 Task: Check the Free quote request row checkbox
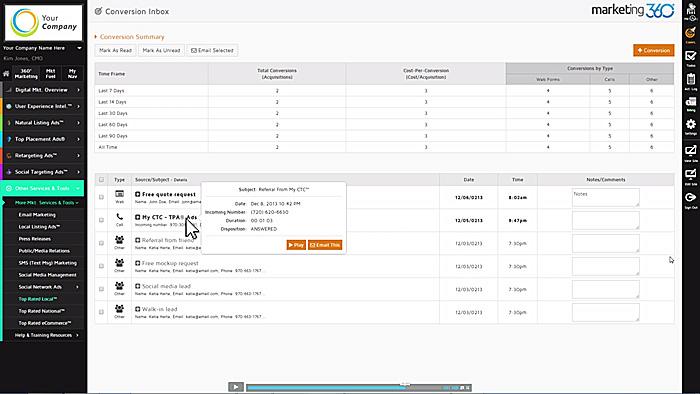pos(101,197)
